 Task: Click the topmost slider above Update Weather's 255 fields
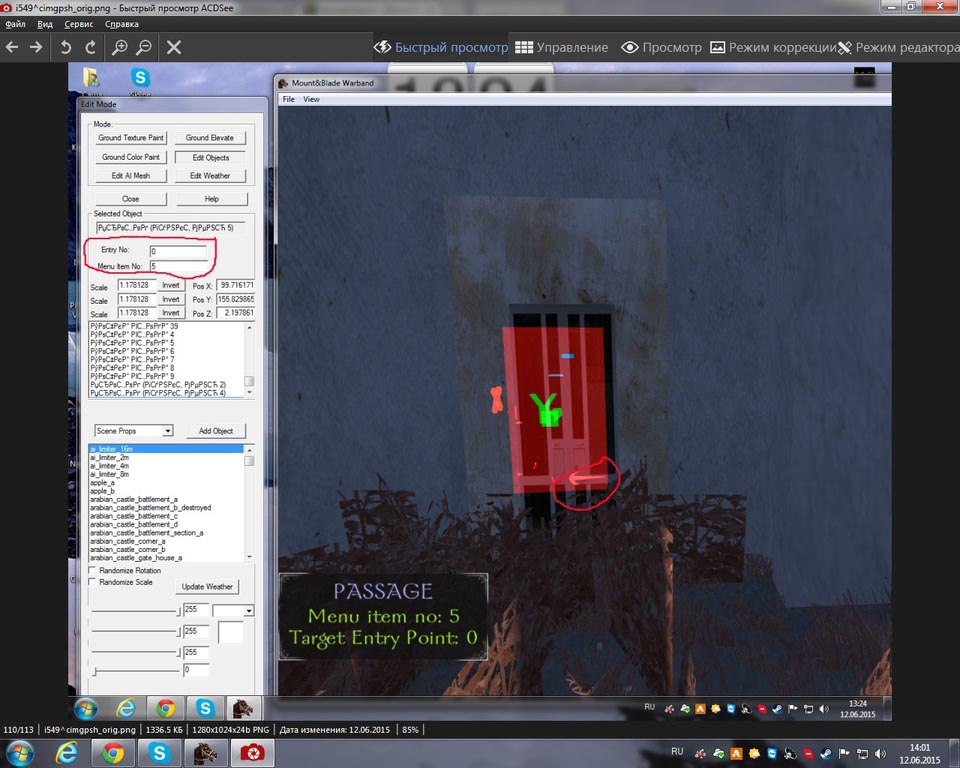135,610
